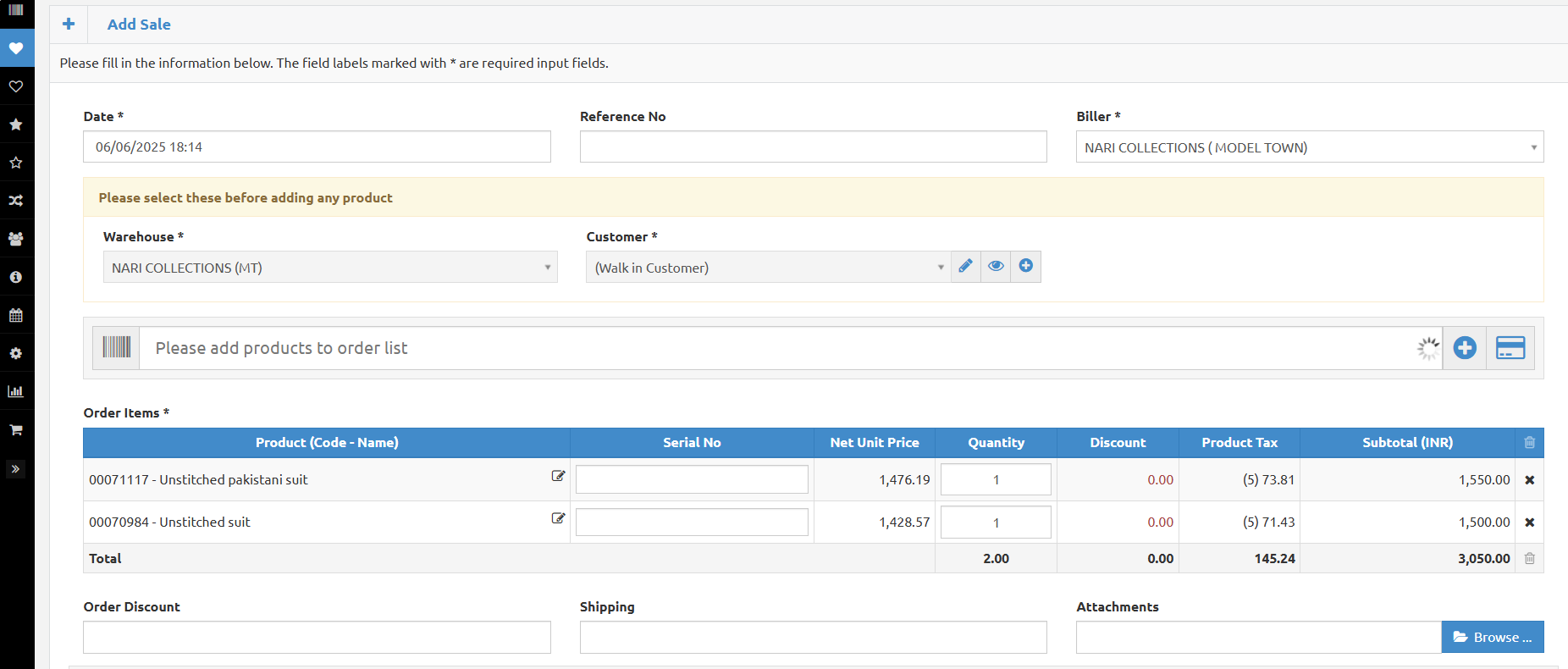Edit the Unstitched suit row item
The image size is (1568, 669).
(x=558, y=518)
